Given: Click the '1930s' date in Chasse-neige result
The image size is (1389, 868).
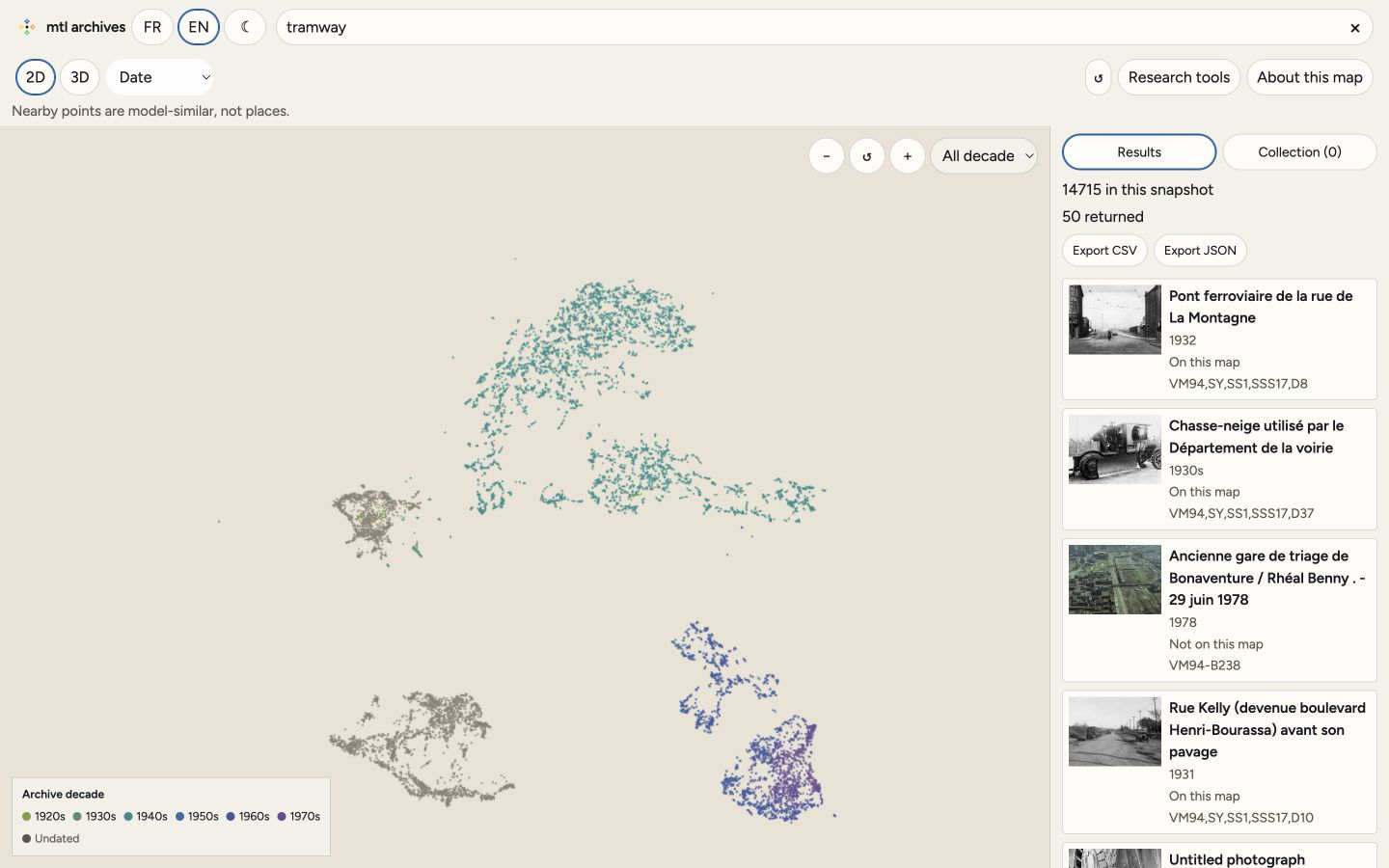Looking at the screenshot, I should (x=1186, y=471).
